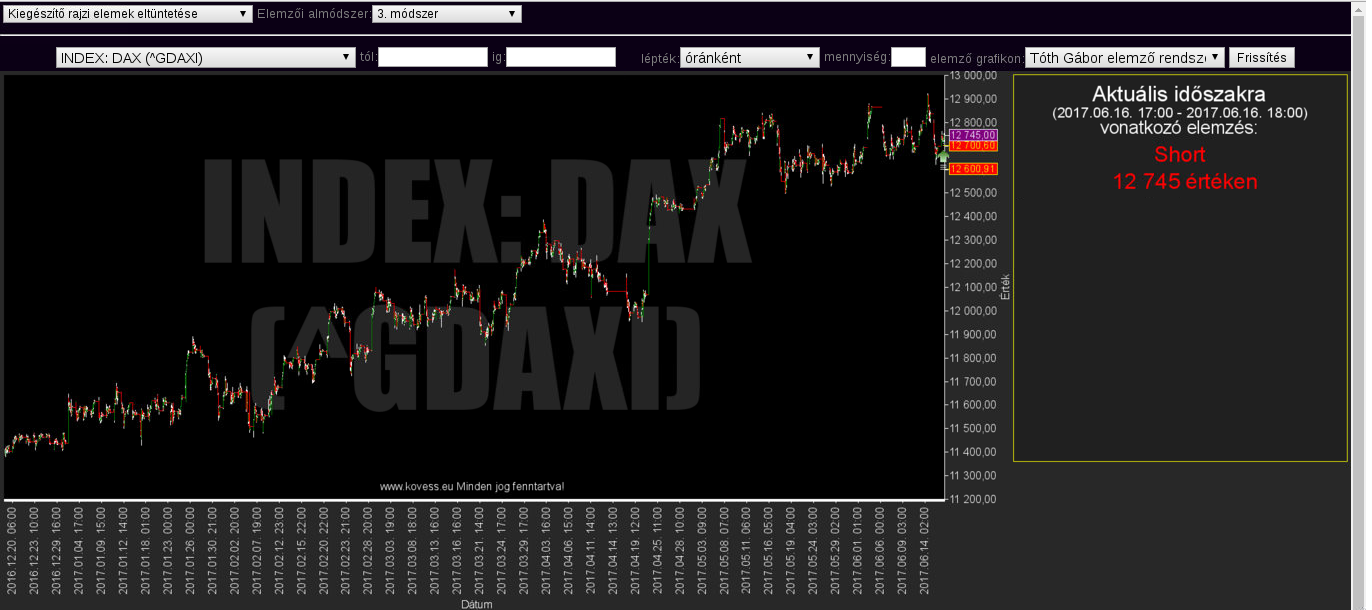Open the 'Tóth Gábor elemző rendszer' dropdown
This screenshot has height=610, width=1372.
[1124, 58]
